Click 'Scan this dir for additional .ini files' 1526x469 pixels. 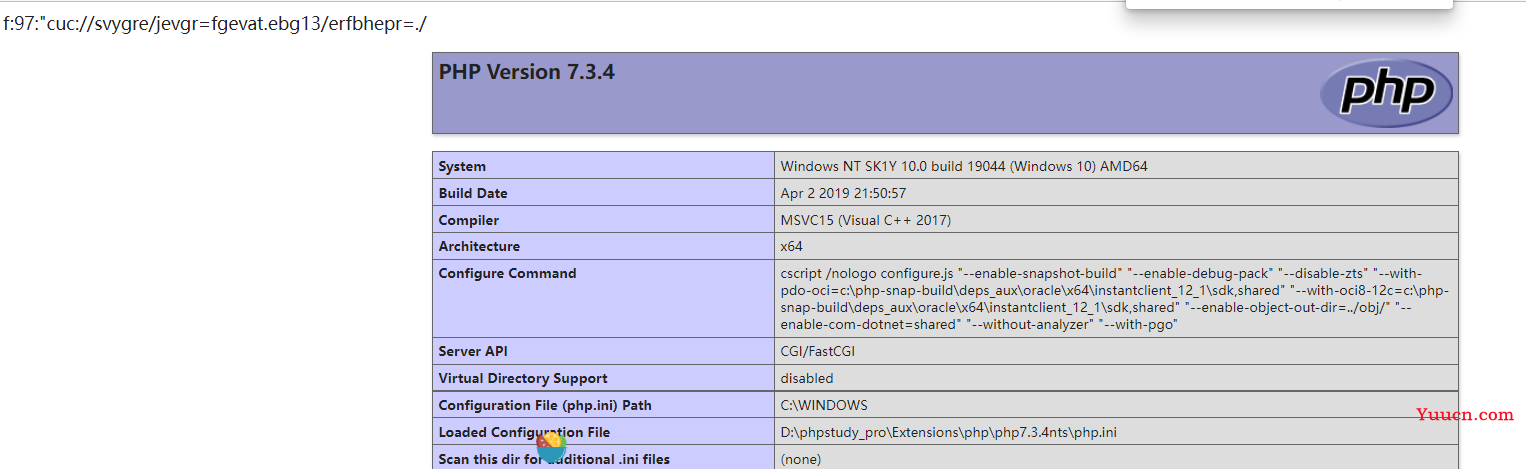point(554,459)
